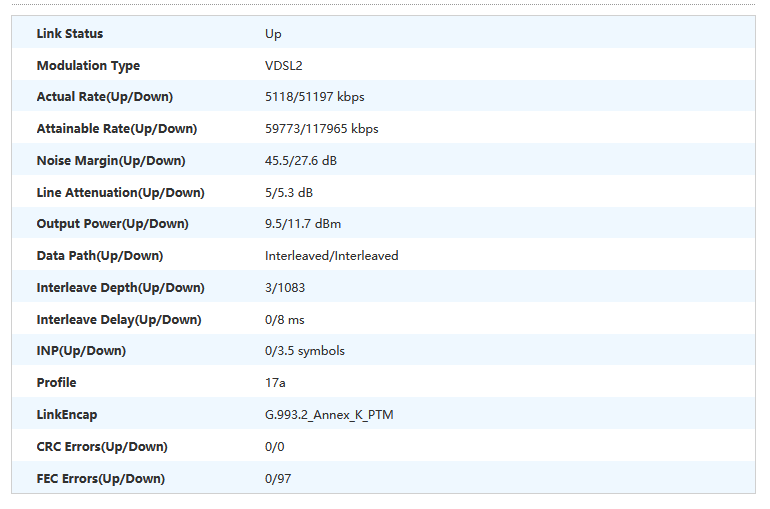Image resolution: width=770 pixels, height=509 pixels.
Task: Click the 'Data Path(Up/Down)' label
Action: point(100,256)
